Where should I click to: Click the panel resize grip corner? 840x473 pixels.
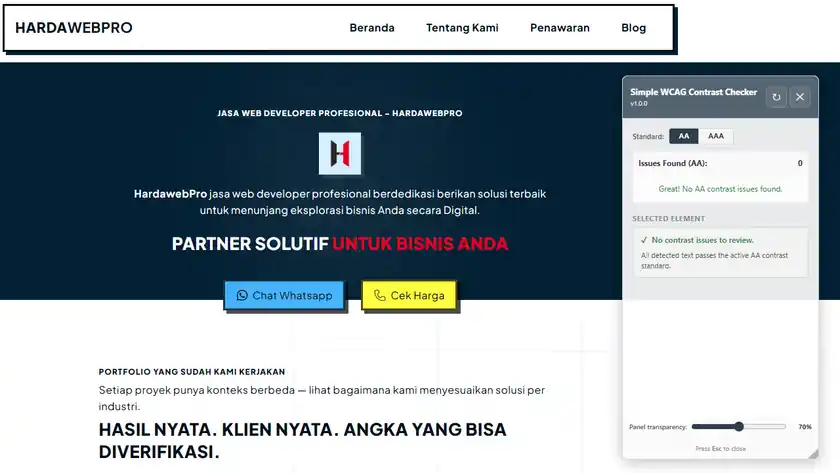[x=813, y=454]
